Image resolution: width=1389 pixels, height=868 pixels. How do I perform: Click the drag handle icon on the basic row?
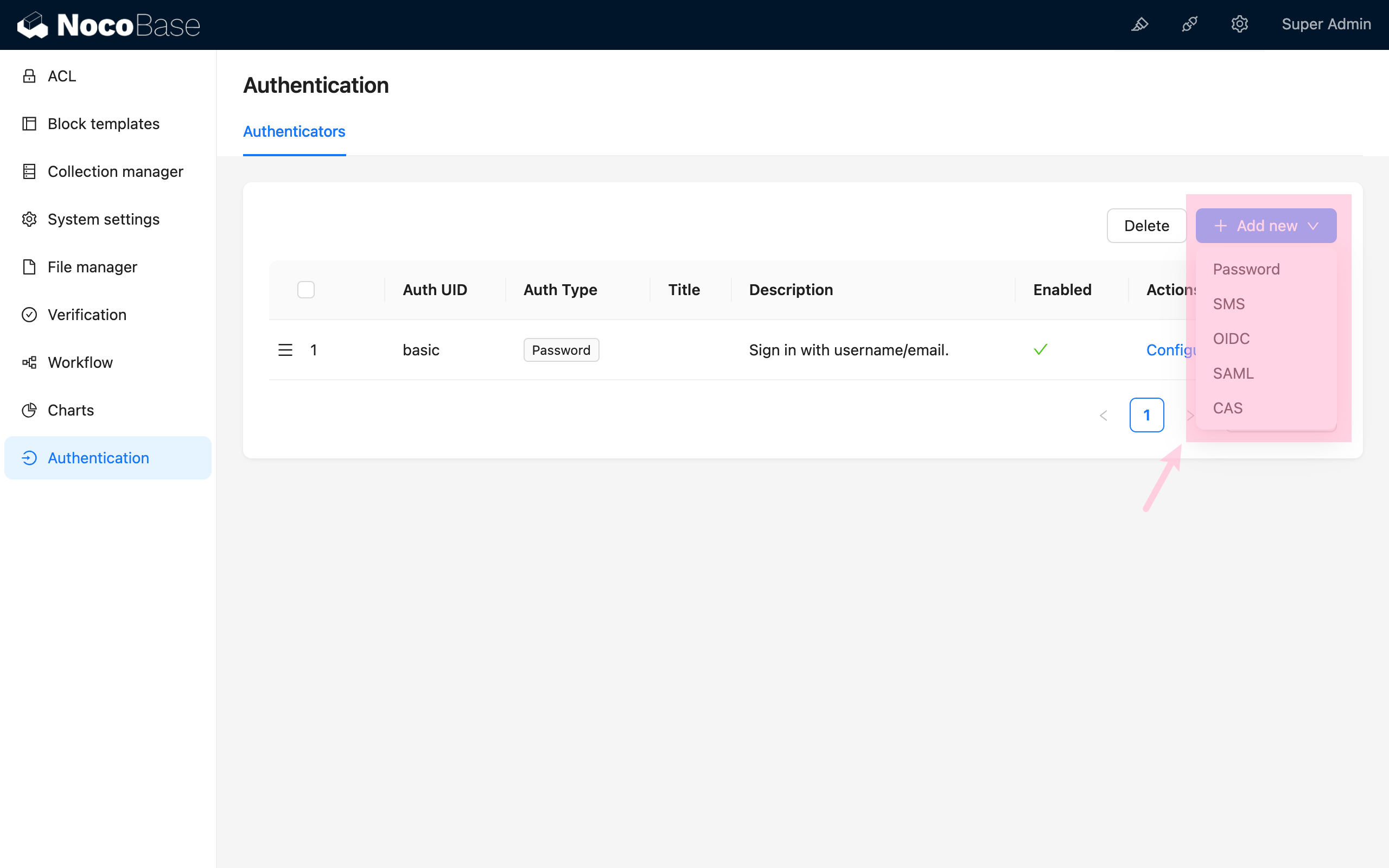coord(285,349)
